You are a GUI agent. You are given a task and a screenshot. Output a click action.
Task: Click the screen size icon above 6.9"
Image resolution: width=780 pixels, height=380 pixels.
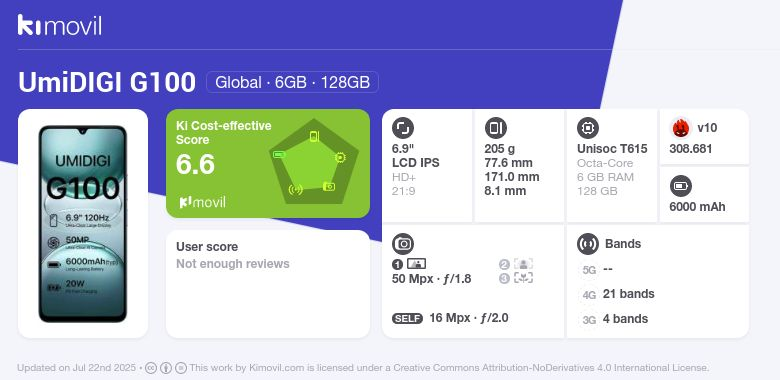403,128
